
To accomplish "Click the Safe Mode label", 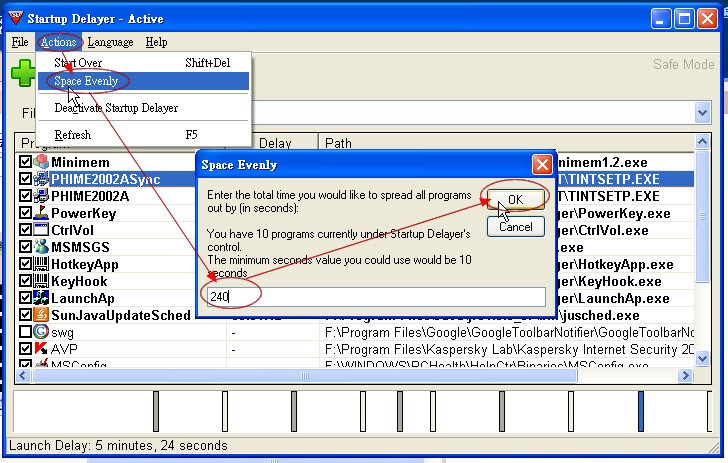I will 683,64.
